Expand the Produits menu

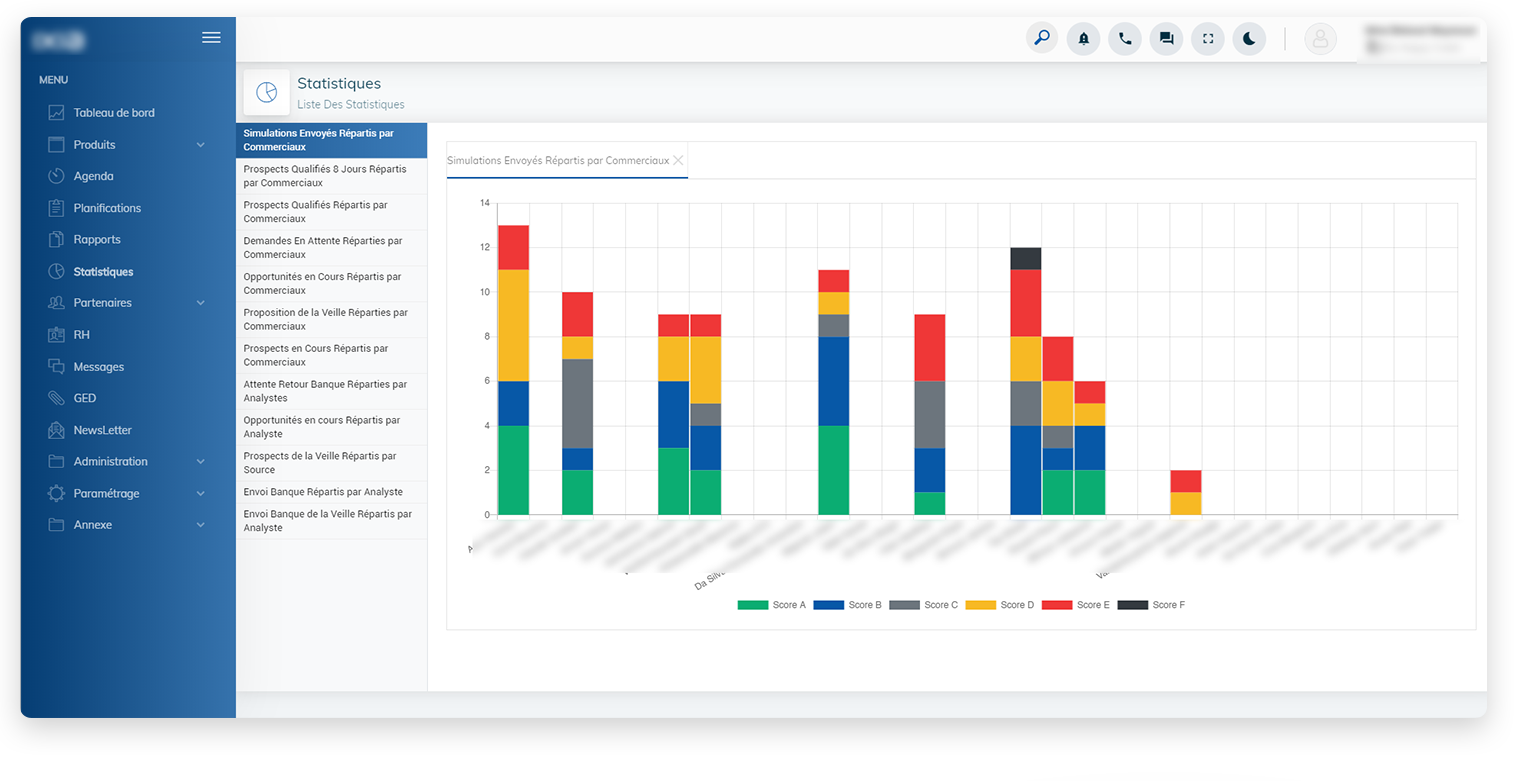click(95, 144)
